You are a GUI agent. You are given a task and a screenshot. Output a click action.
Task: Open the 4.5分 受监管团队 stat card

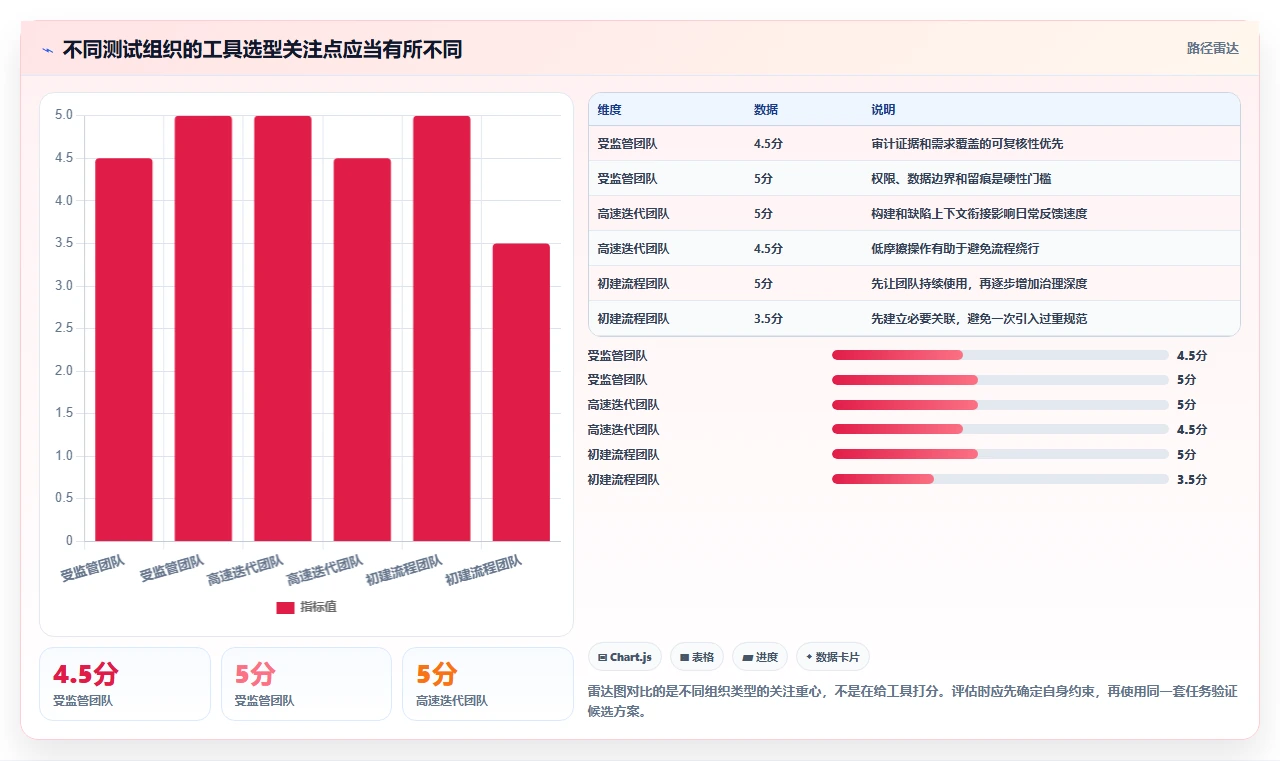[x=125, y=684]
